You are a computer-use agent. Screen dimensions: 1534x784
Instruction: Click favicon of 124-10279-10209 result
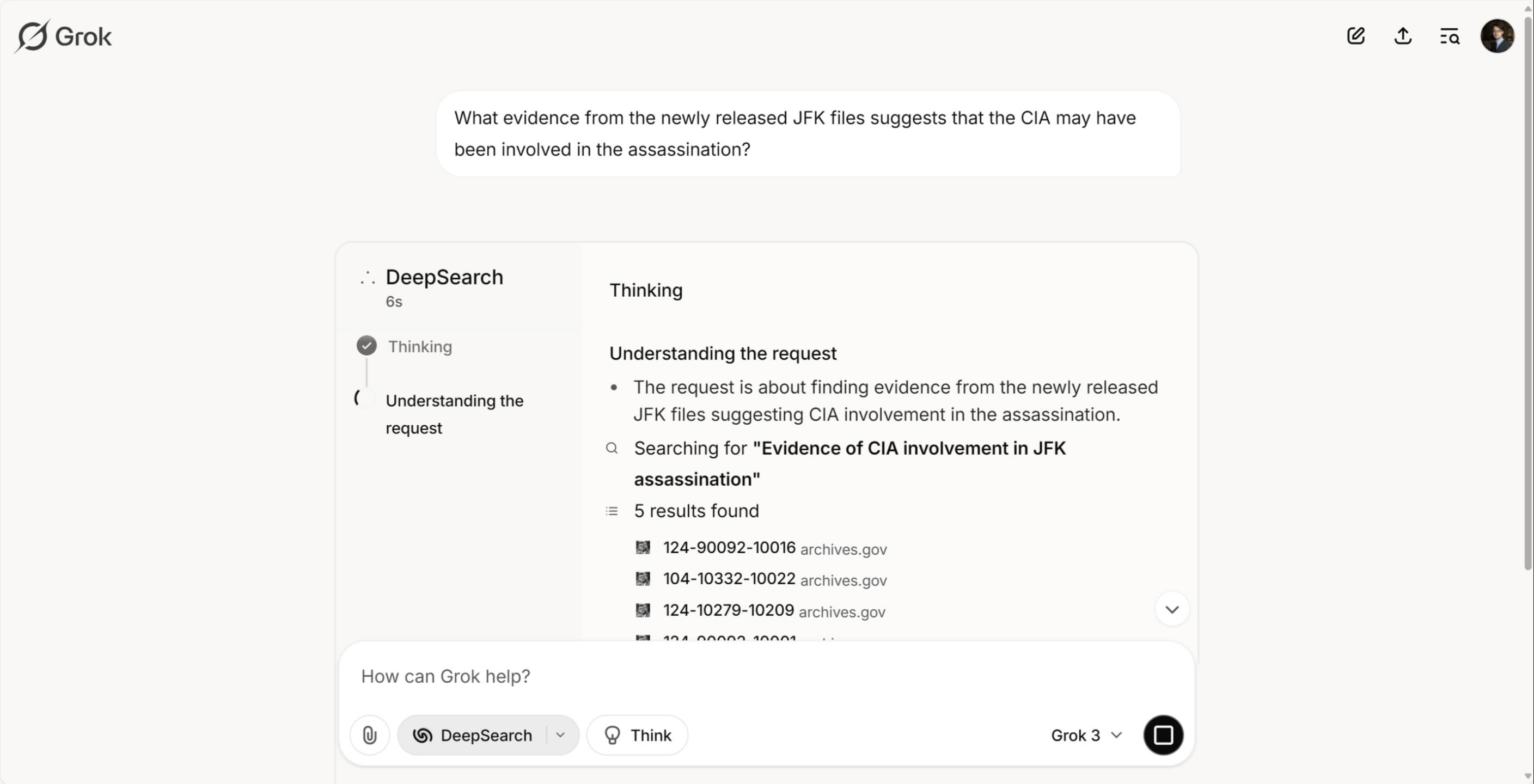(x=643, y=611)
